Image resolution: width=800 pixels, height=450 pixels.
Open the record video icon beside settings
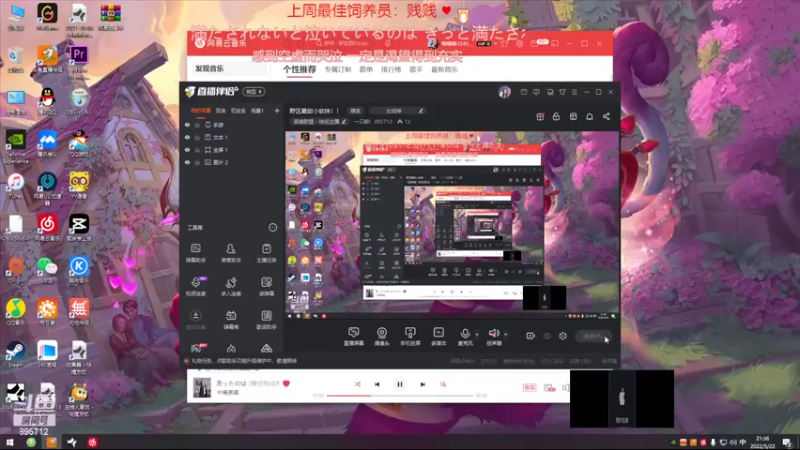[531, 336]
